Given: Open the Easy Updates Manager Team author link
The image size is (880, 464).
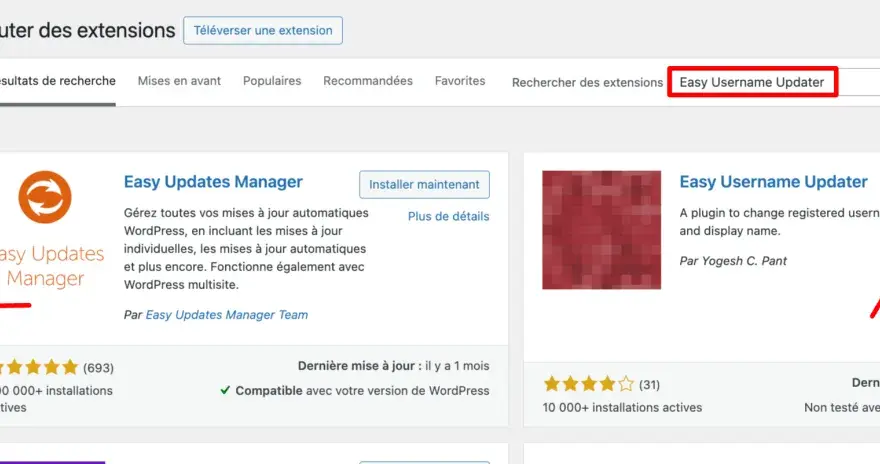Looking at the screenshot, I should (x=227, y=315).
